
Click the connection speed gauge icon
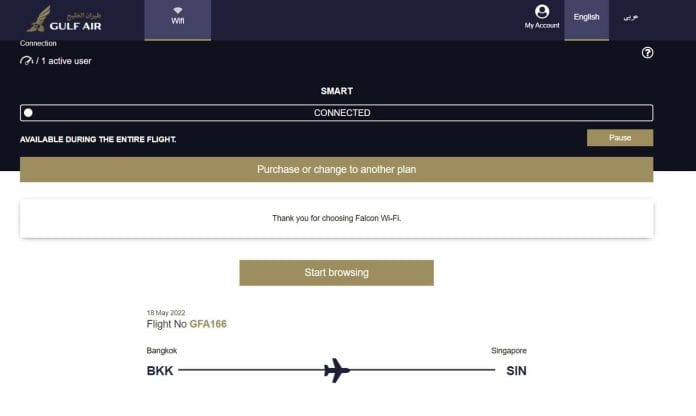tap(26, 61)
